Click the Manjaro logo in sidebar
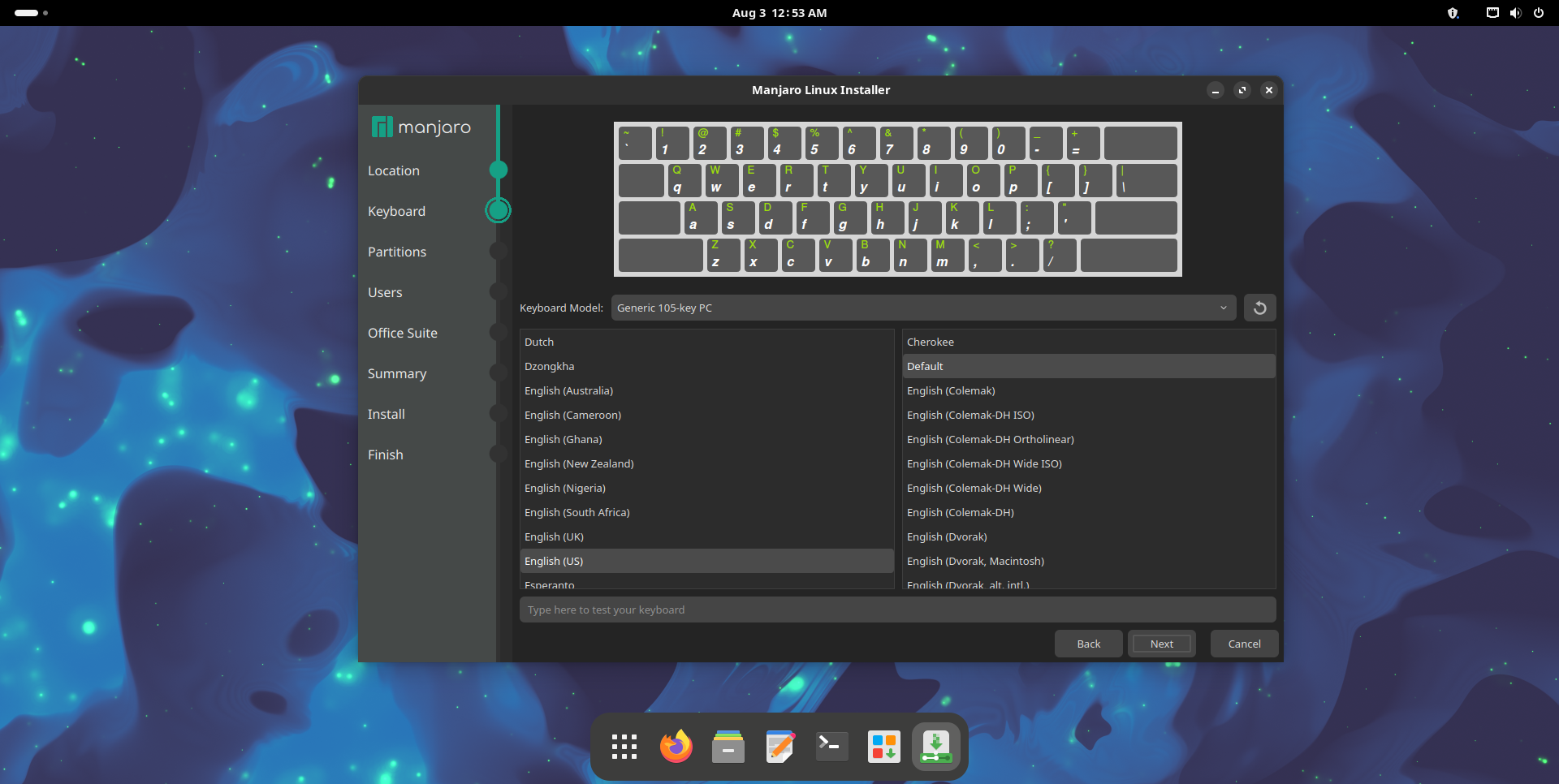 point(421,127)
